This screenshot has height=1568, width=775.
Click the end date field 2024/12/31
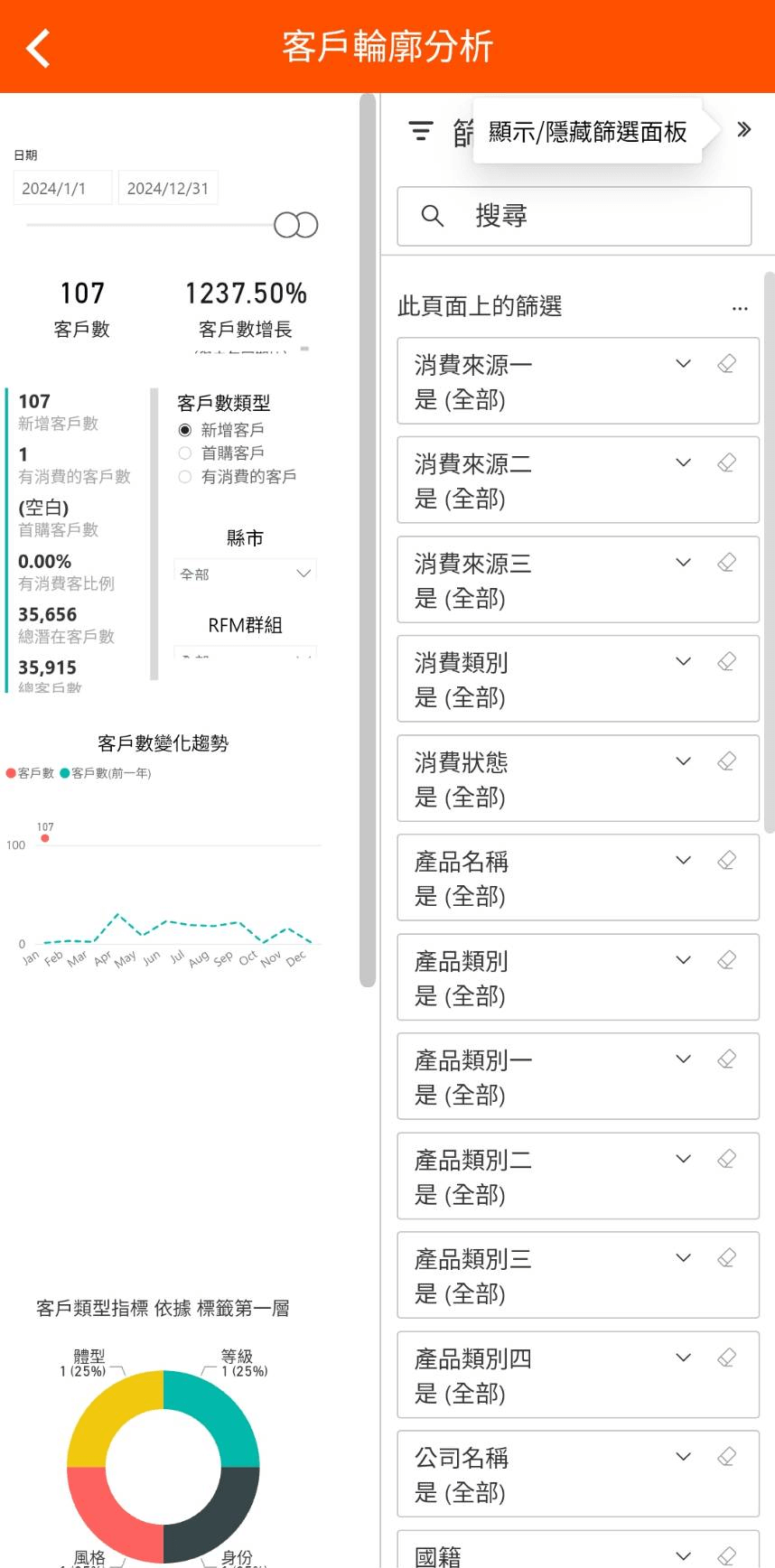[x=168, y=188]
